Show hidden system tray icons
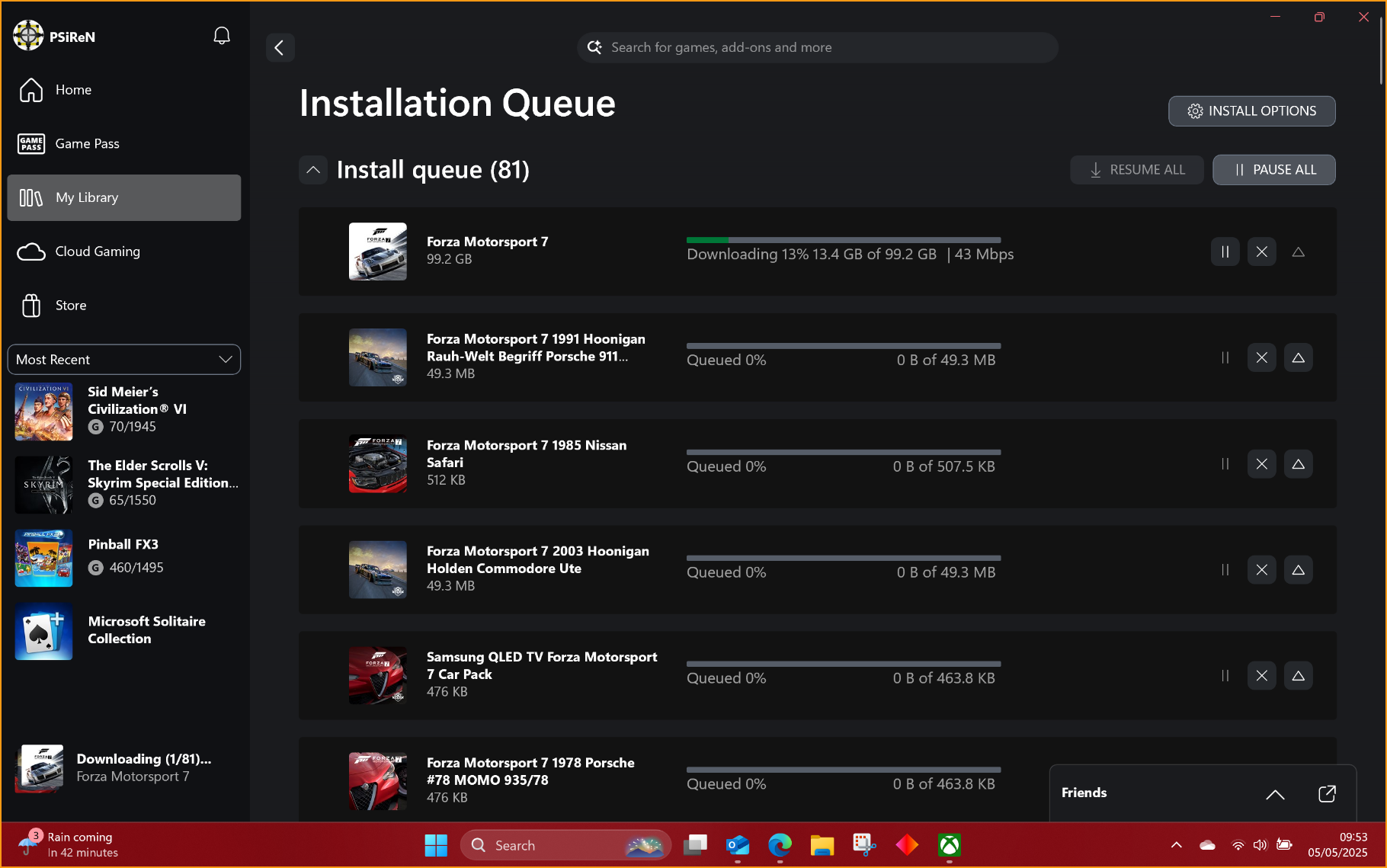 (x=1177, y=845)
